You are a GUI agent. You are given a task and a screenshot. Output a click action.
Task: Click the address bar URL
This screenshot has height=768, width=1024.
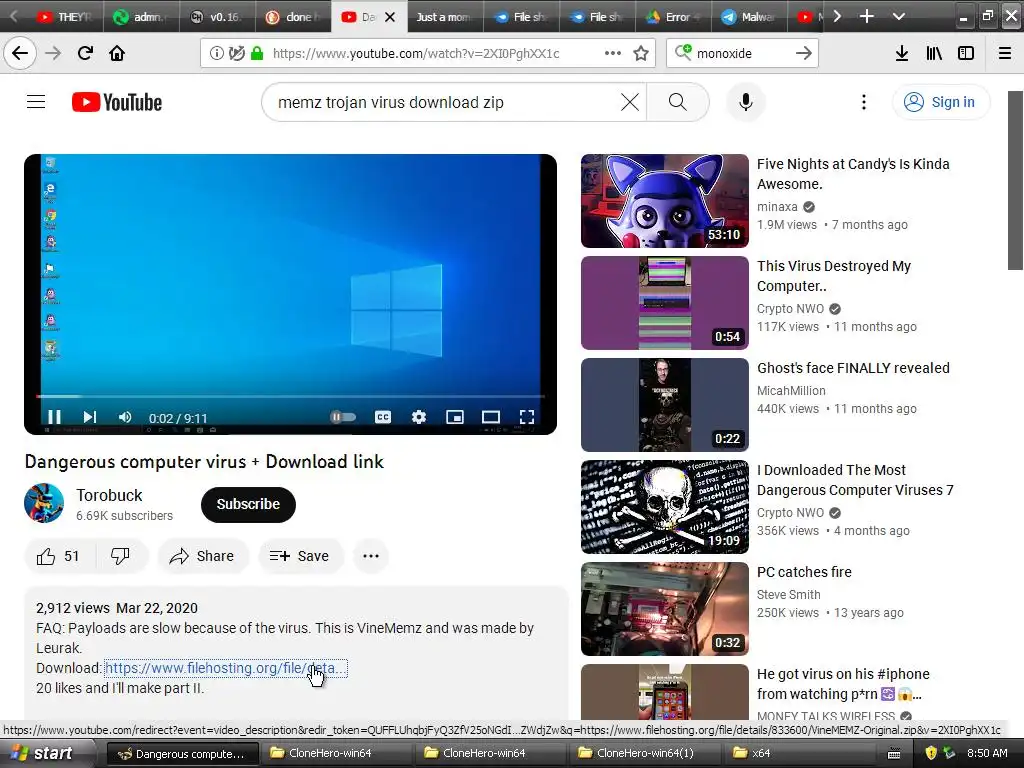[x=416, y=54]
